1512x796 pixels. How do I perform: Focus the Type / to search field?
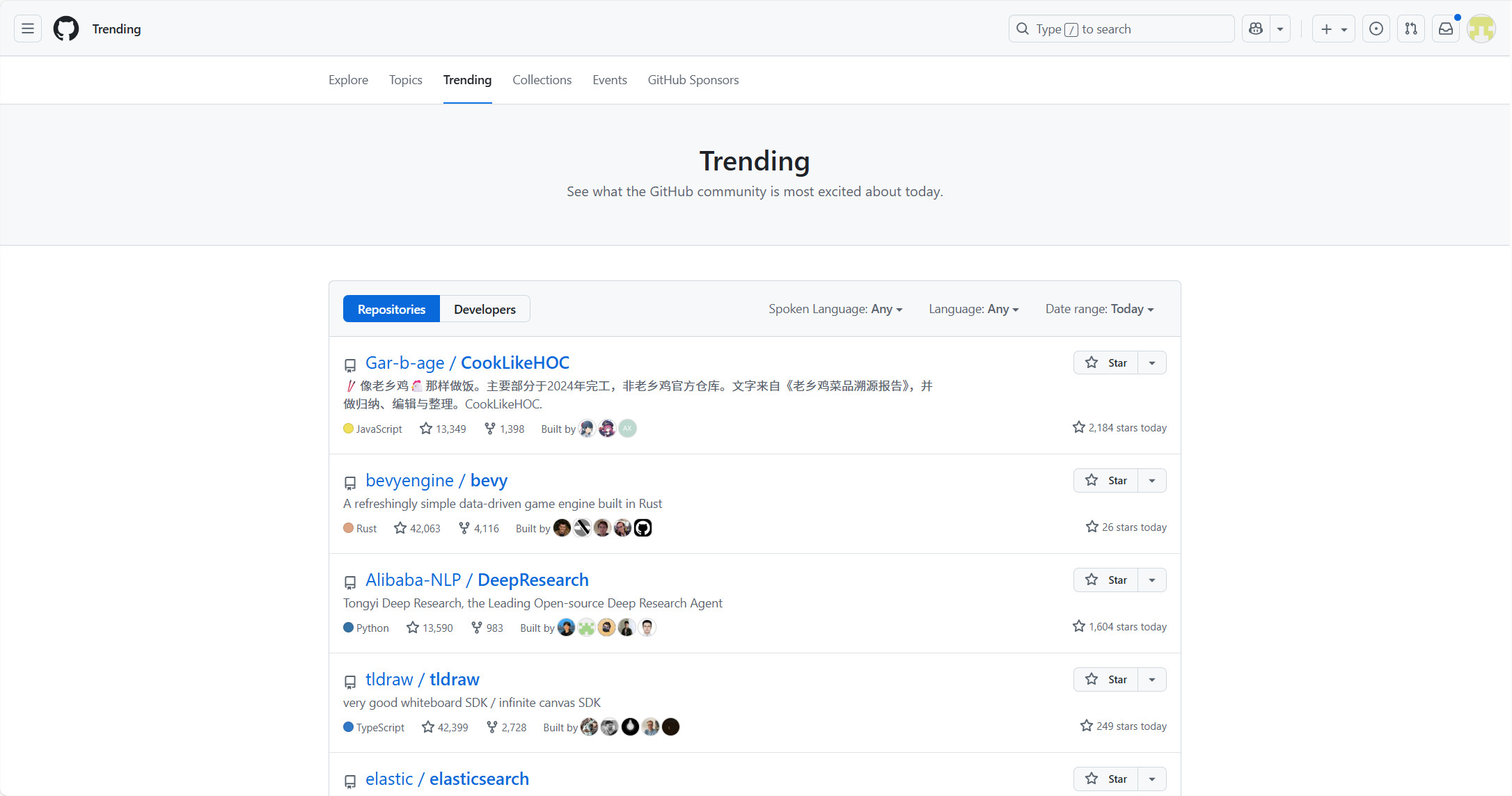point(1121,29)
